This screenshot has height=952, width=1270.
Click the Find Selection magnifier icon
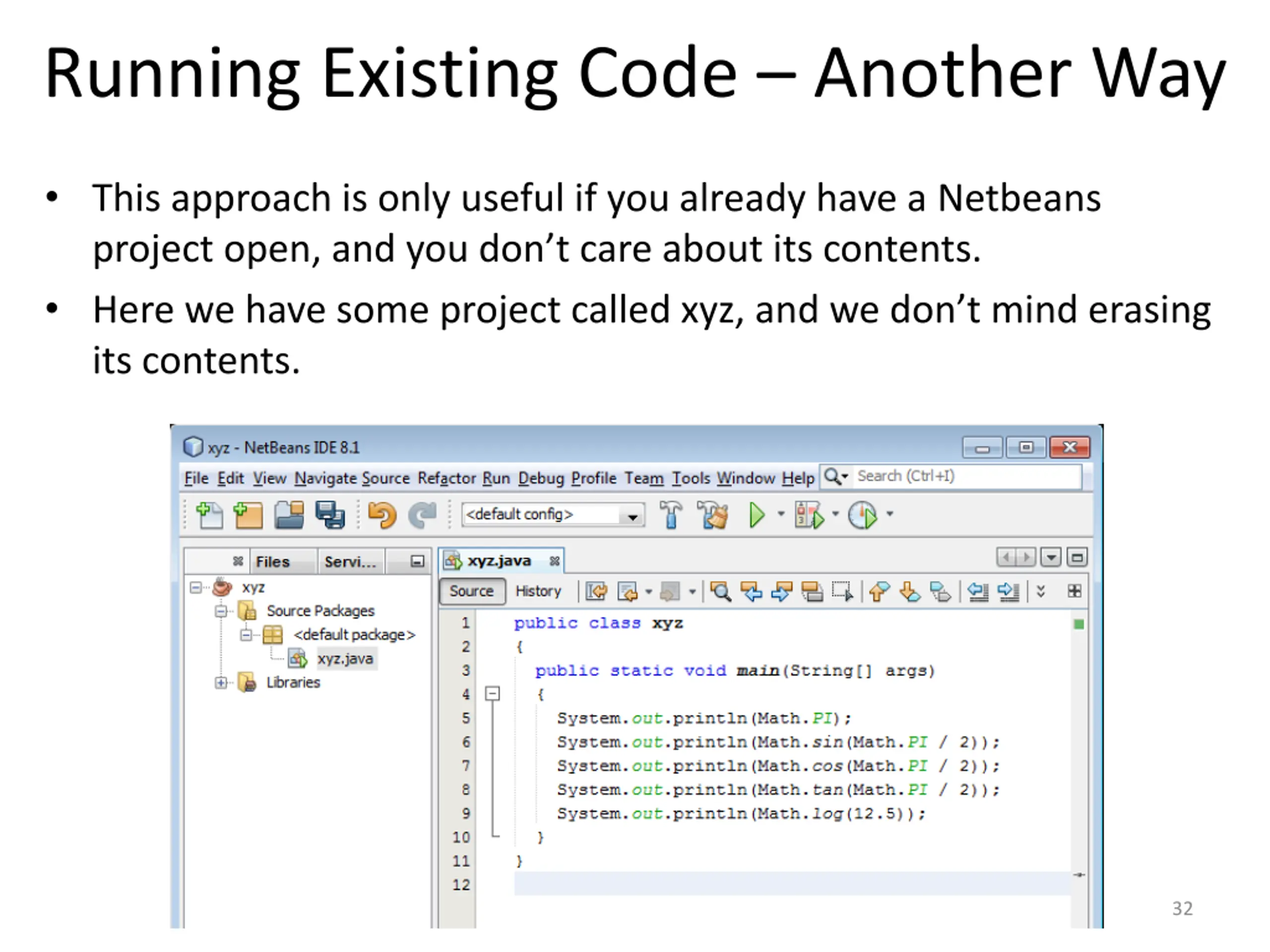(720, 591)
